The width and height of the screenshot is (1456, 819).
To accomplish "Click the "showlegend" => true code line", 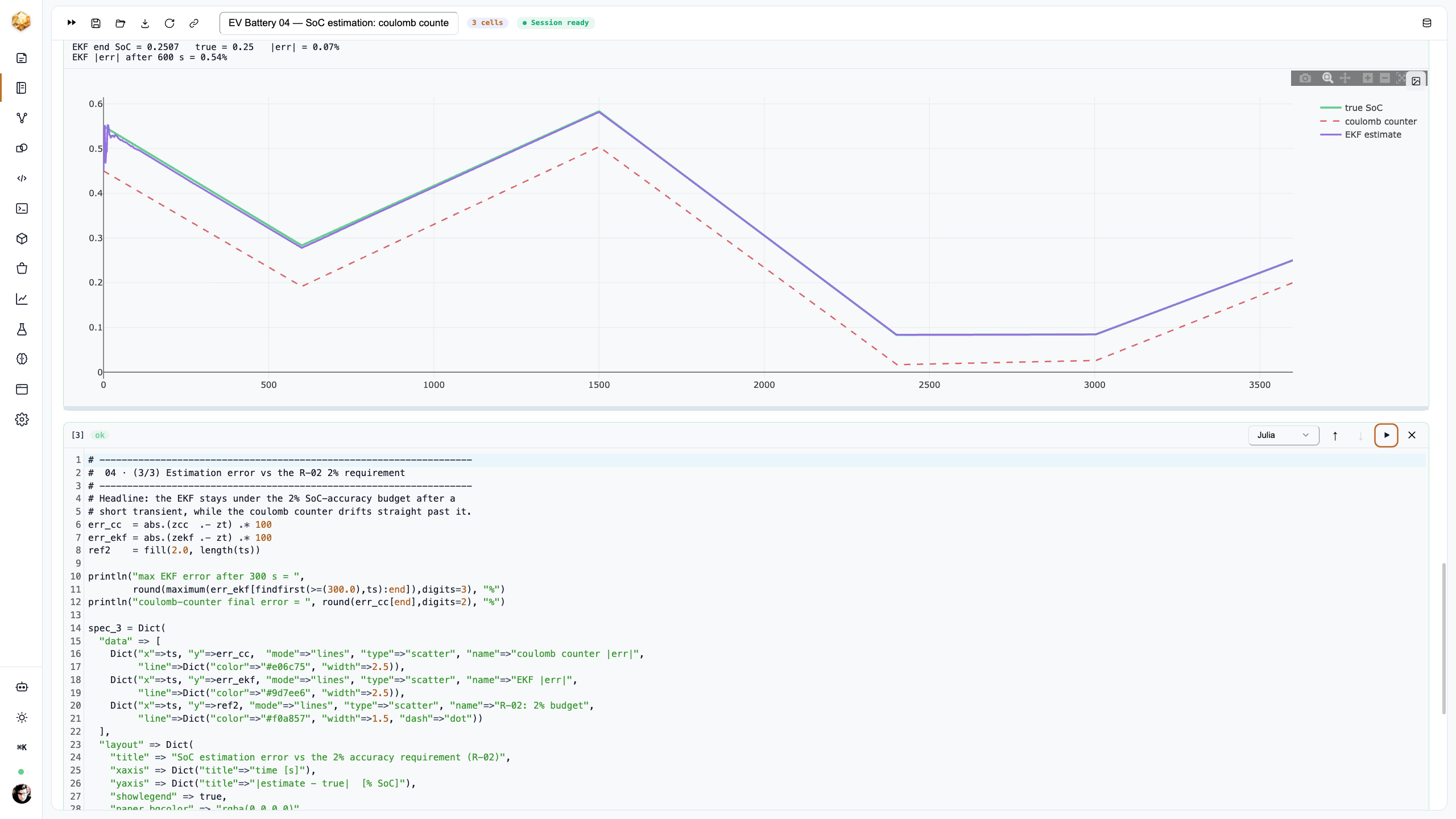I will coord(168,796).
